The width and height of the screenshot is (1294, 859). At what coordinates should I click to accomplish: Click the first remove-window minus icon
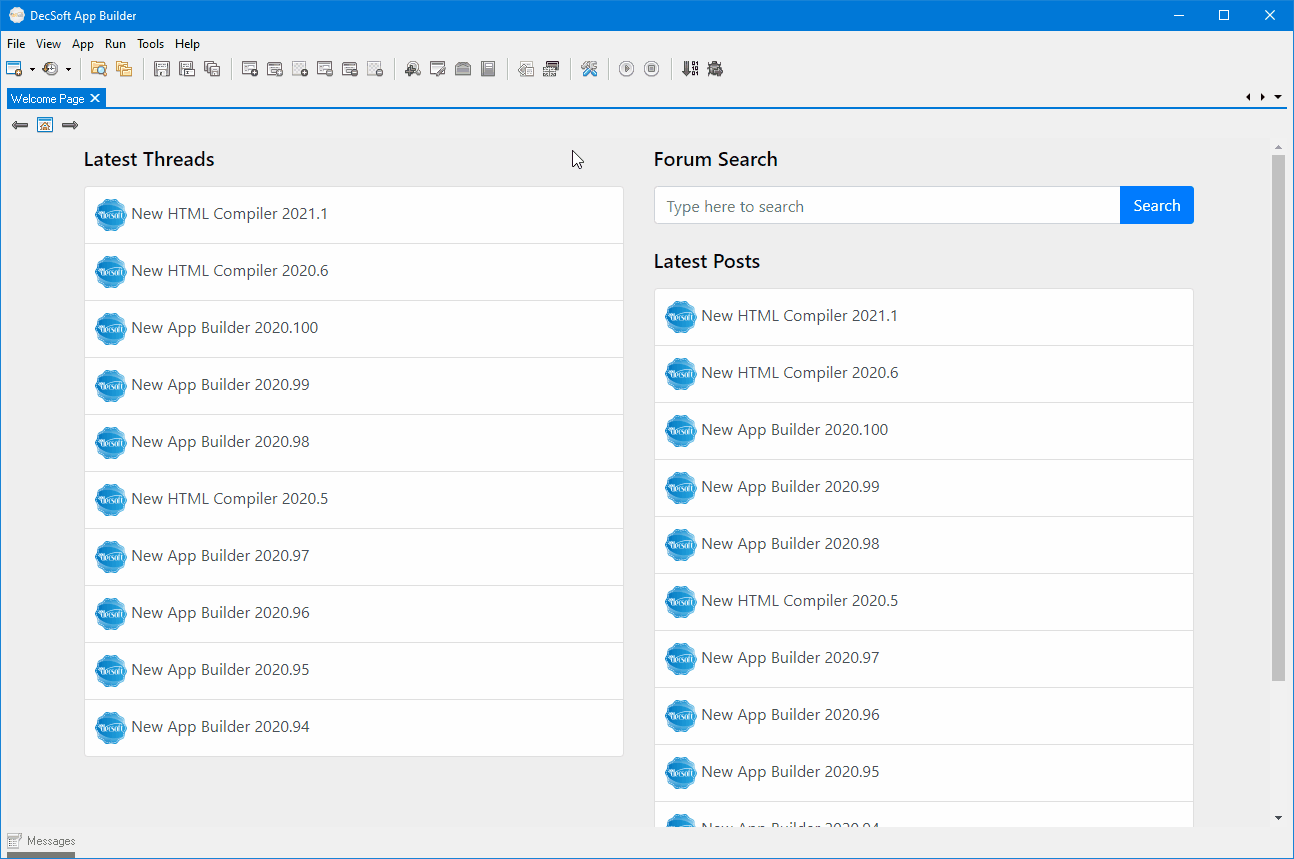coord(325,69)
